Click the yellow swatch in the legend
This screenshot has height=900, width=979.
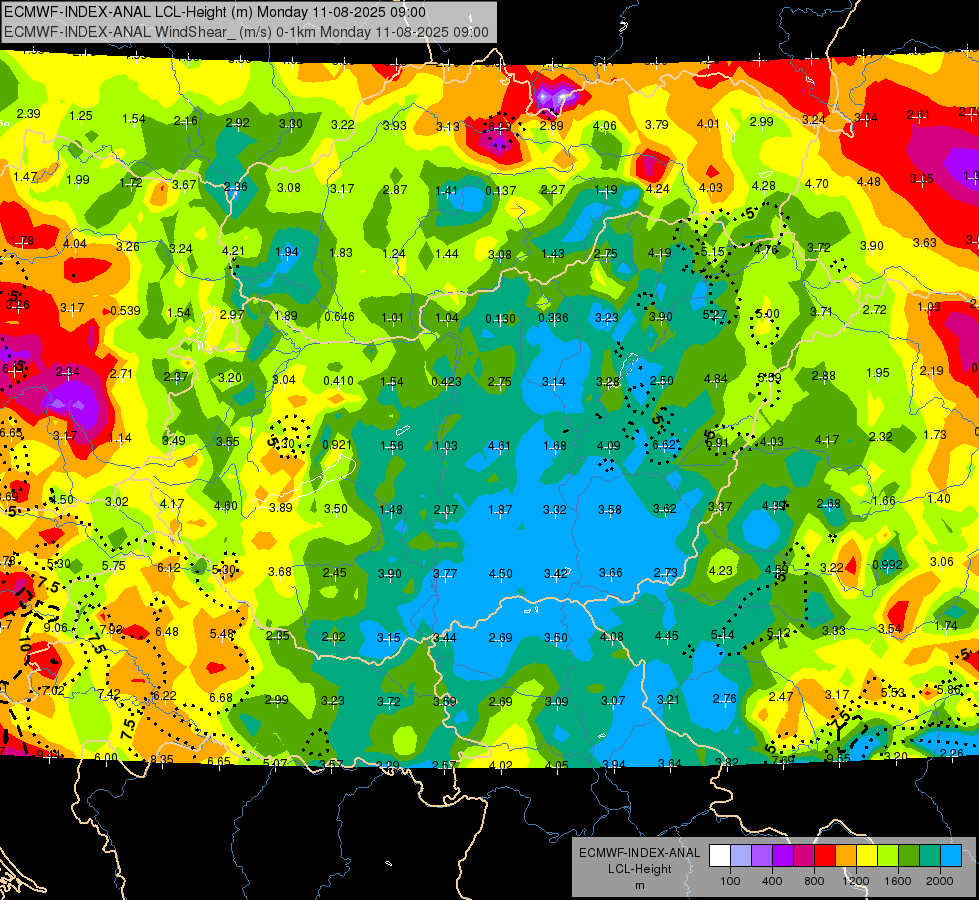pos(867,856)
